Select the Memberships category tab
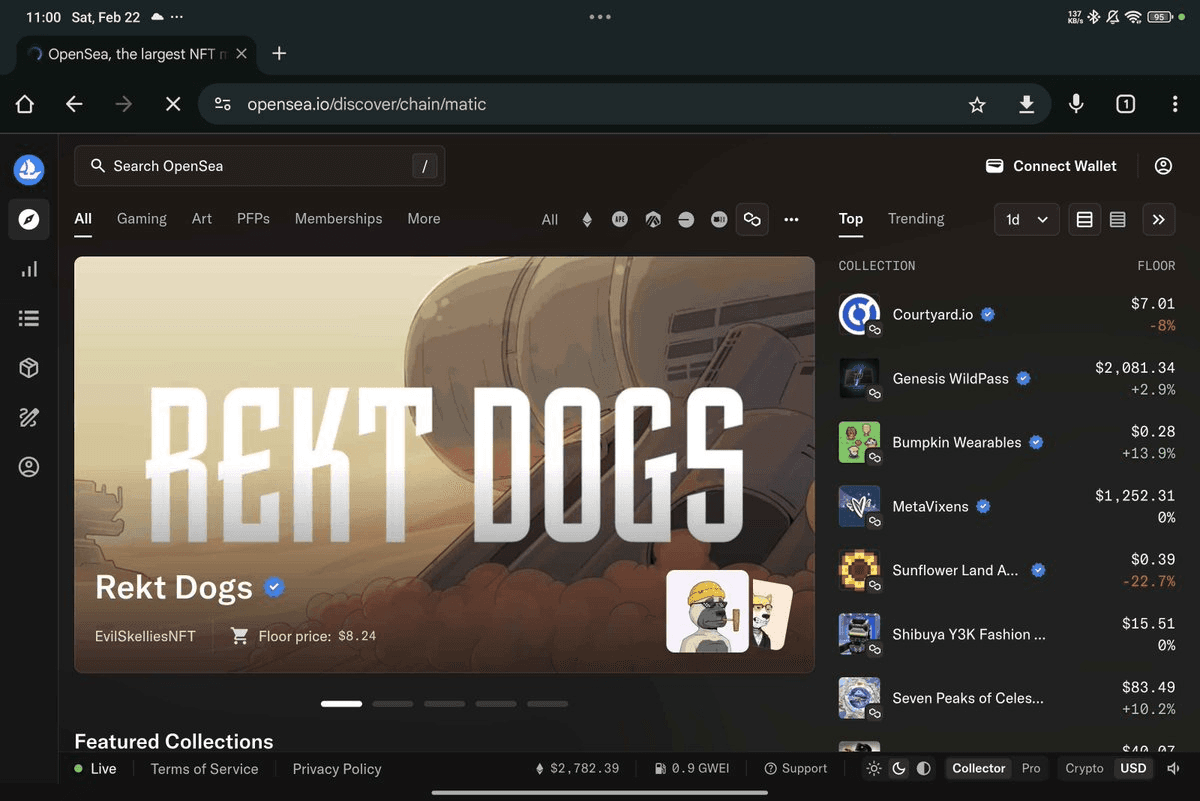 point(338,218)
